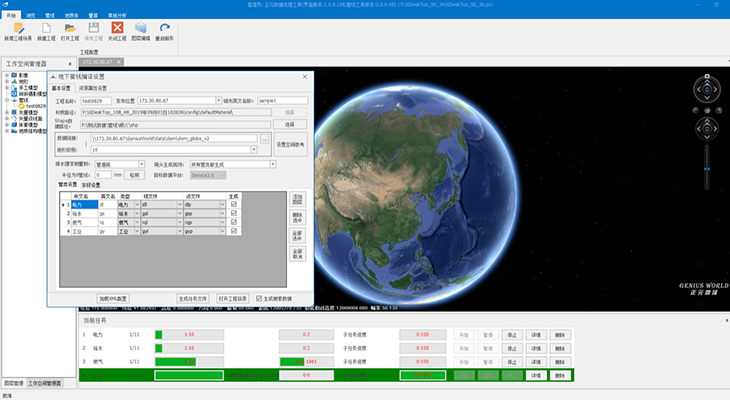Close the 地下管线编译设置 dialog

[307, 76]
